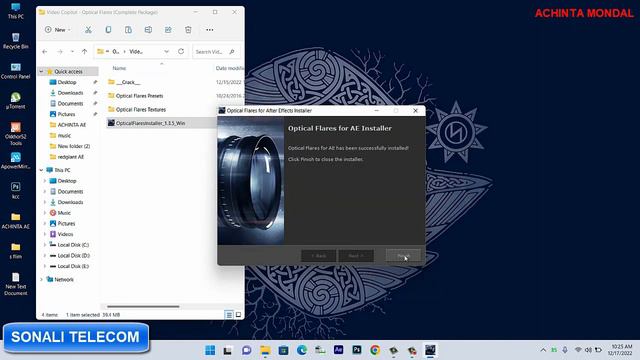Open Photoshop from the taskbar
640x360 pixels.
357,350
